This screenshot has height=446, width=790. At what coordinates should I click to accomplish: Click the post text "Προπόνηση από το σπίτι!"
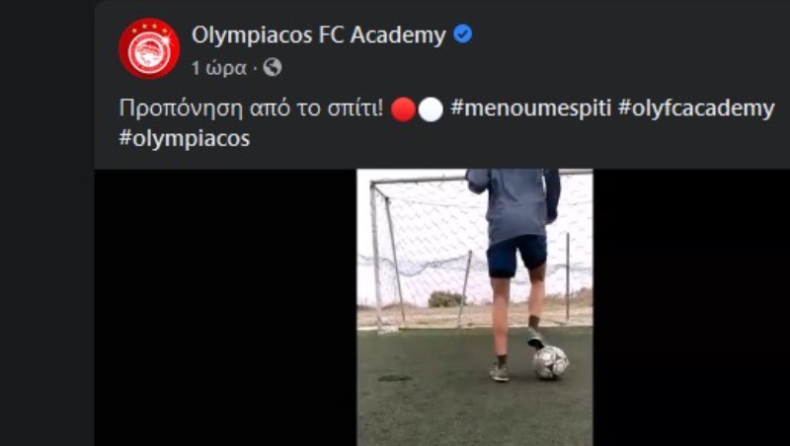click(x=251, y=109)
